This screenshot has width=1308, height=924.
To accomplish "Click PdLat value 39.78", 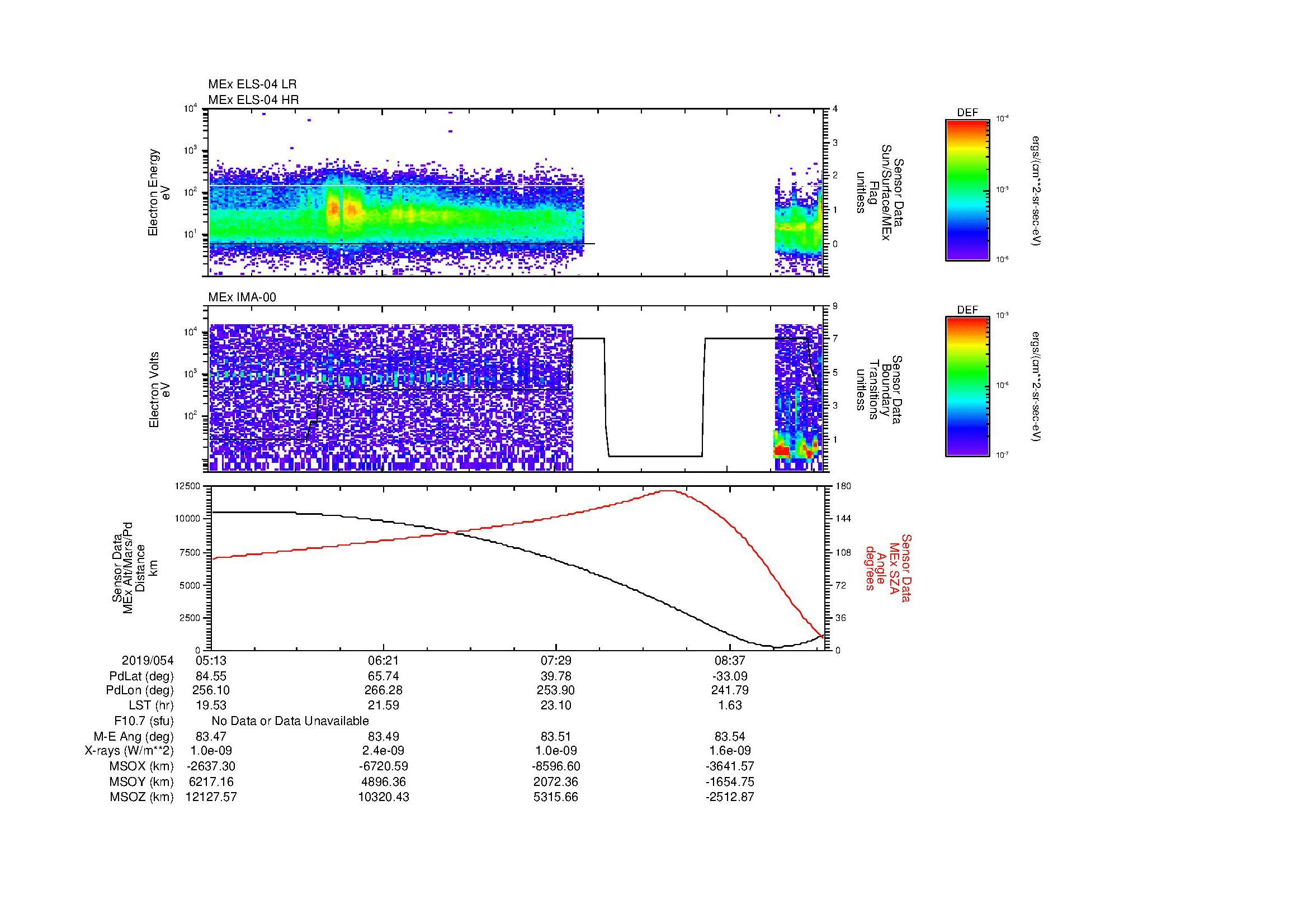I will [556, 676].
